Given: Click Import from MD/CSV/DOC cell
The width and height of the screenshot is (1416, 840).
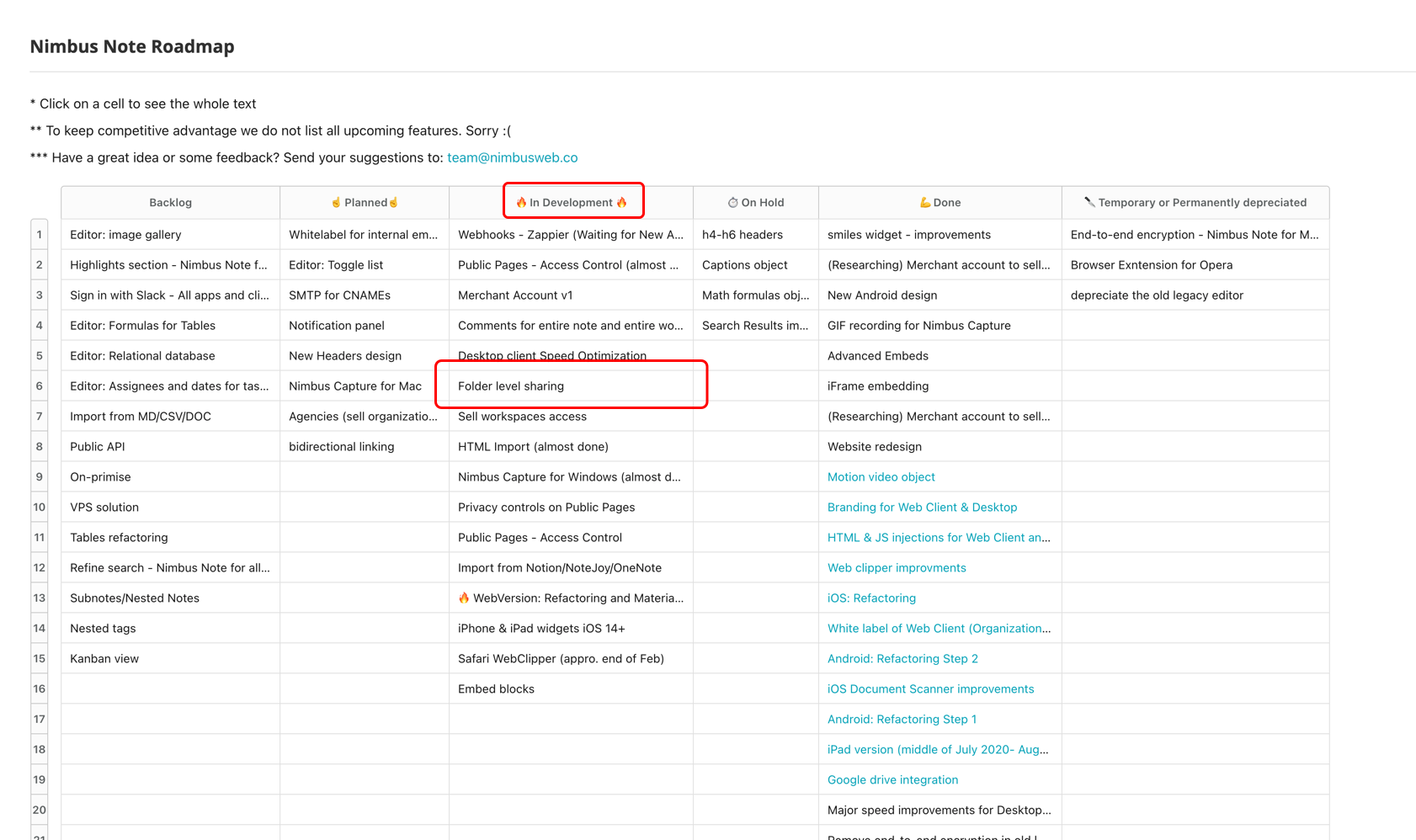Looking at the screenshot, I should coord(171,417).
